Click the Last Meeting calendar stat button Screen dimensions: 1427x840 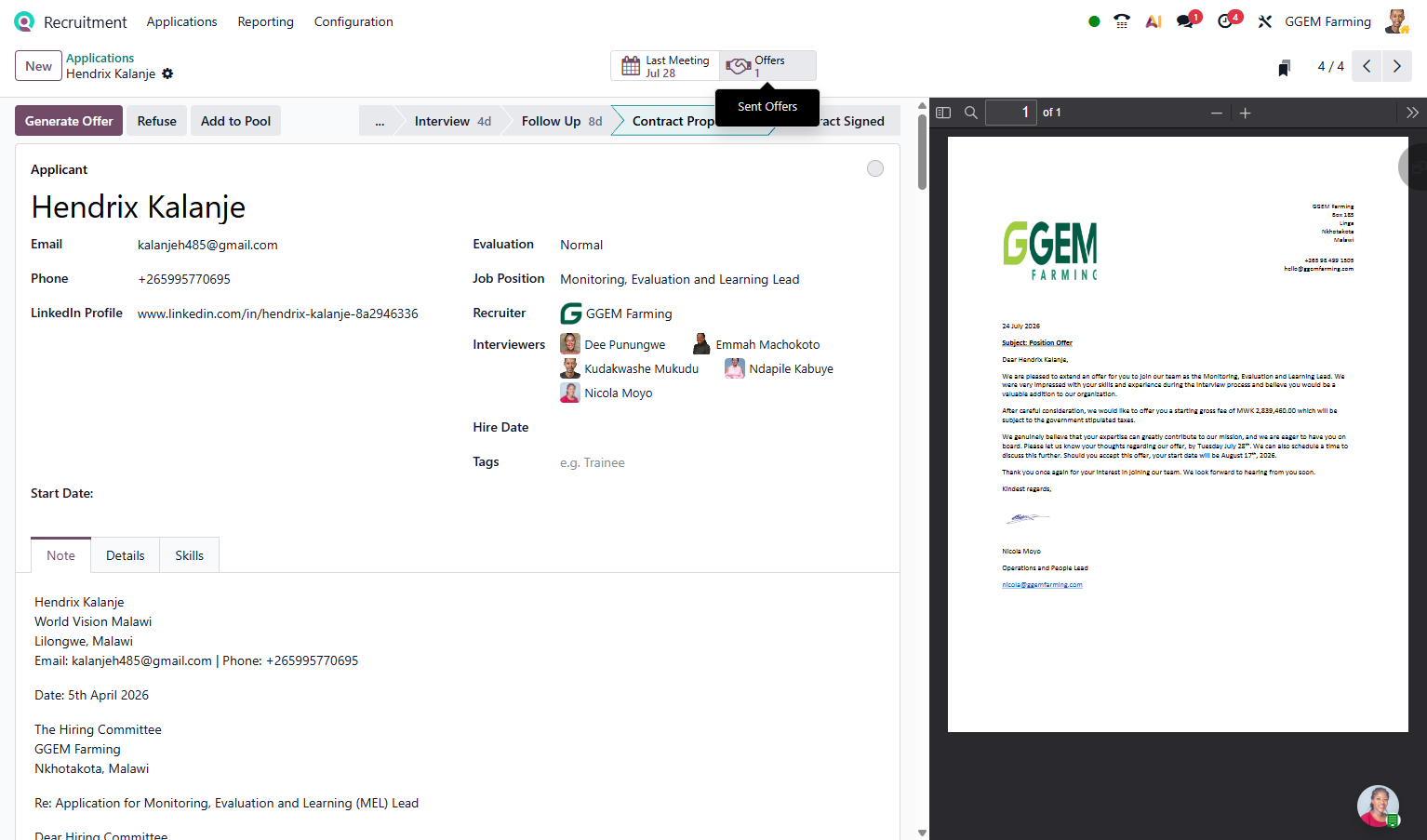coord(665,66)
